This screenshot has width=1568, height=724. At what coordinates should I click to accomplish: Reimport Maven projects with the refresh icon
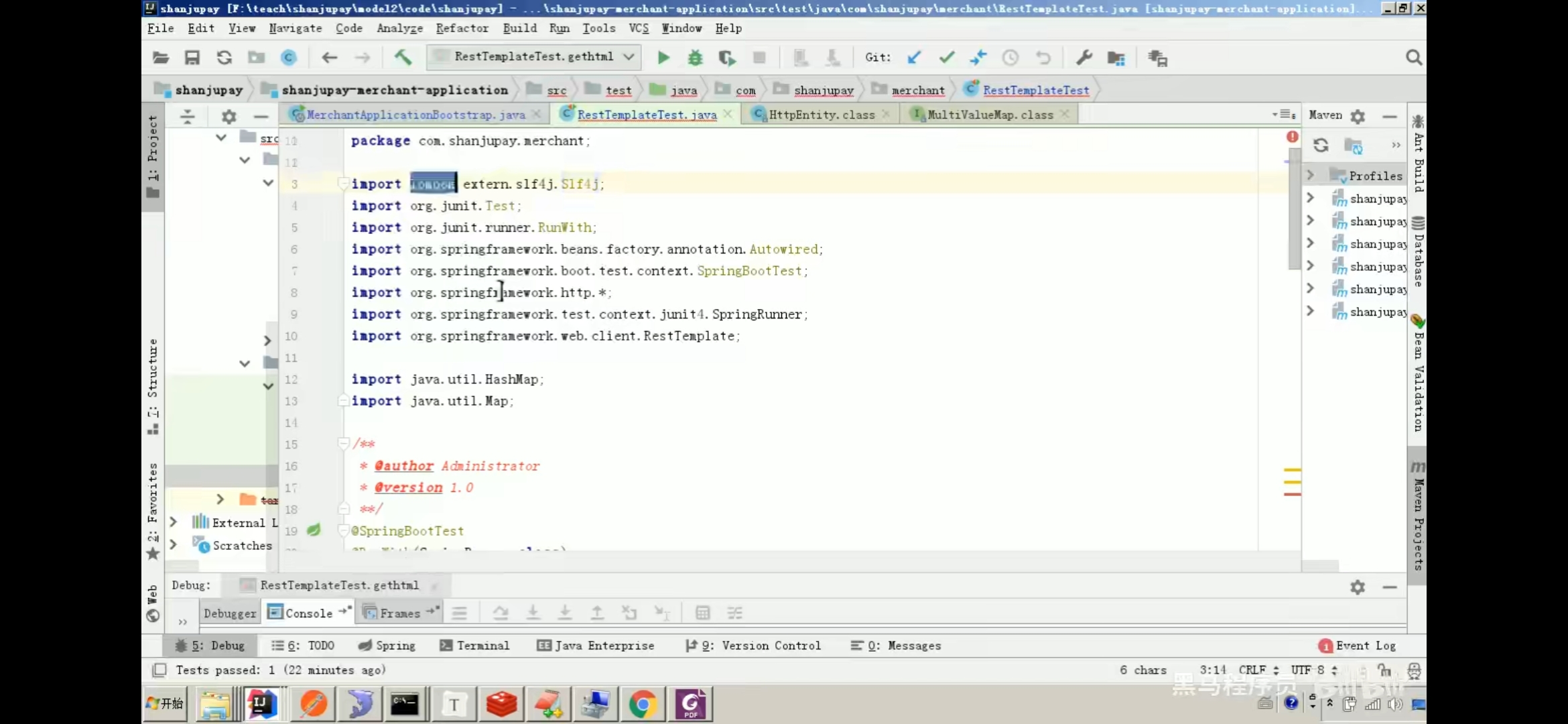coord(1321,145)
